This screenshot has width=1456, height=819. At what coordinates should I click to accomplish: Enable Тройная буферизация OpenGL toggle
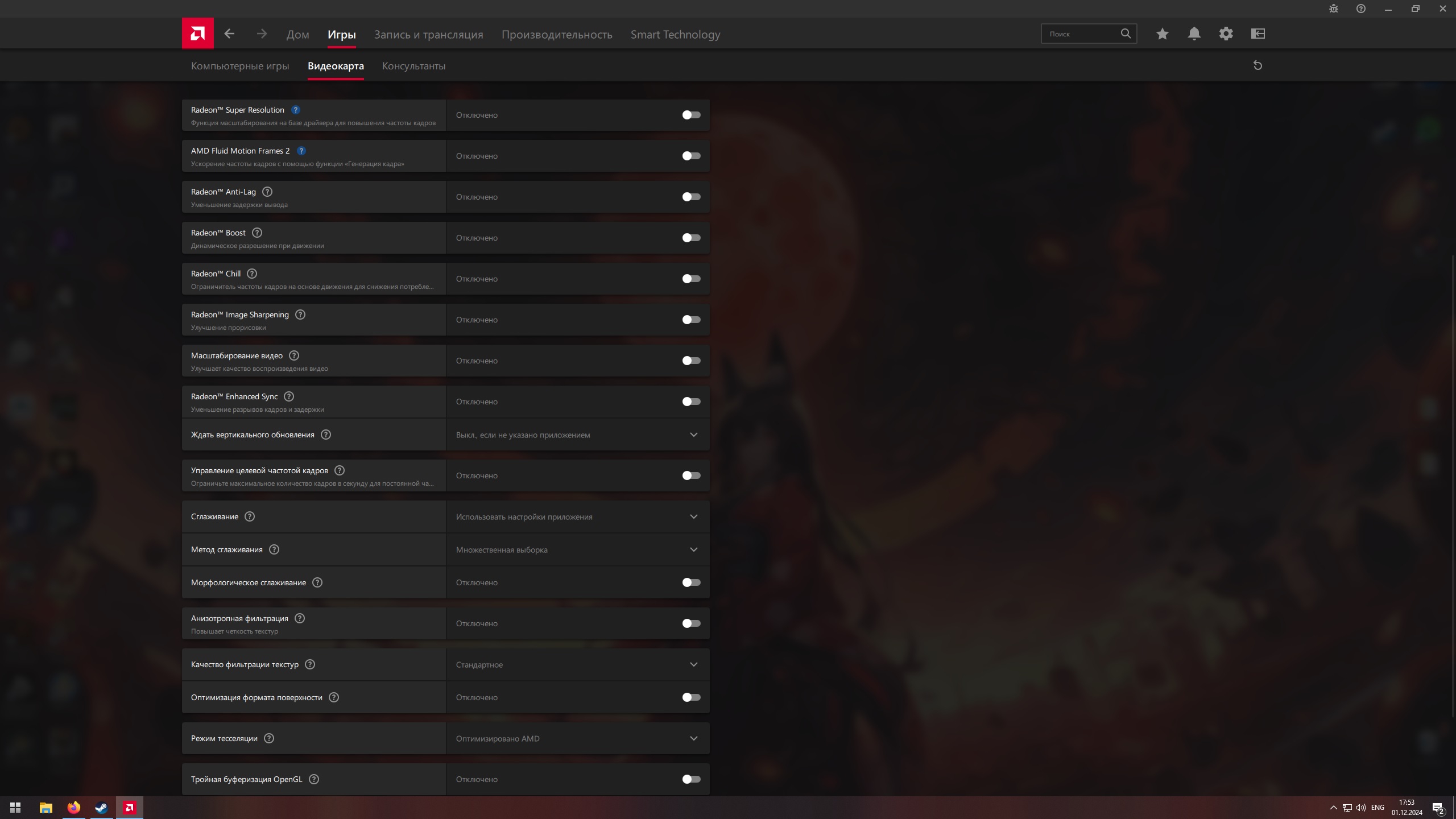[x=691, y=779]
